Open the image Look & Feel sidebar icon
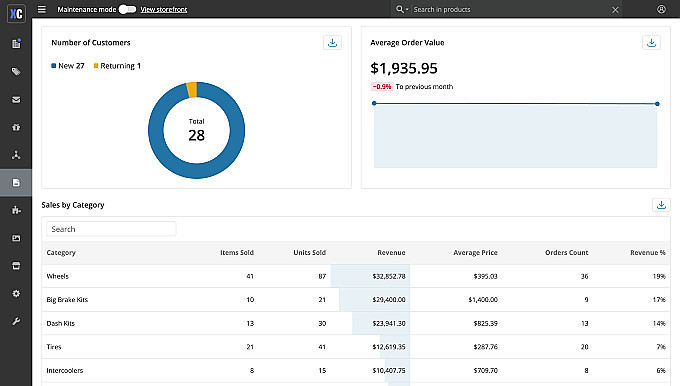Screen dimensions: 680x386 pos(16,238)
